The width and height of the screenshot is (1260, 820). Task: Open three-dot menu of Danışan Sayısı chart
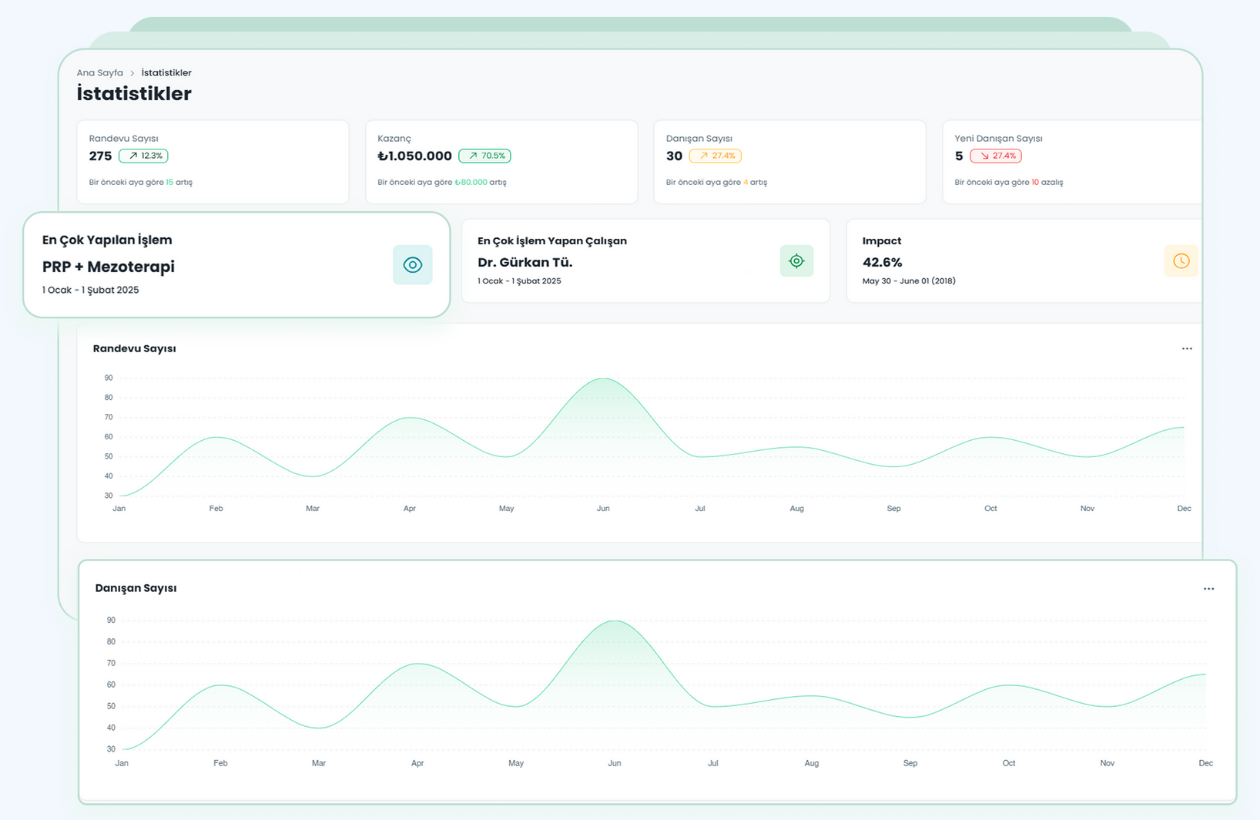coord(1208,589)
